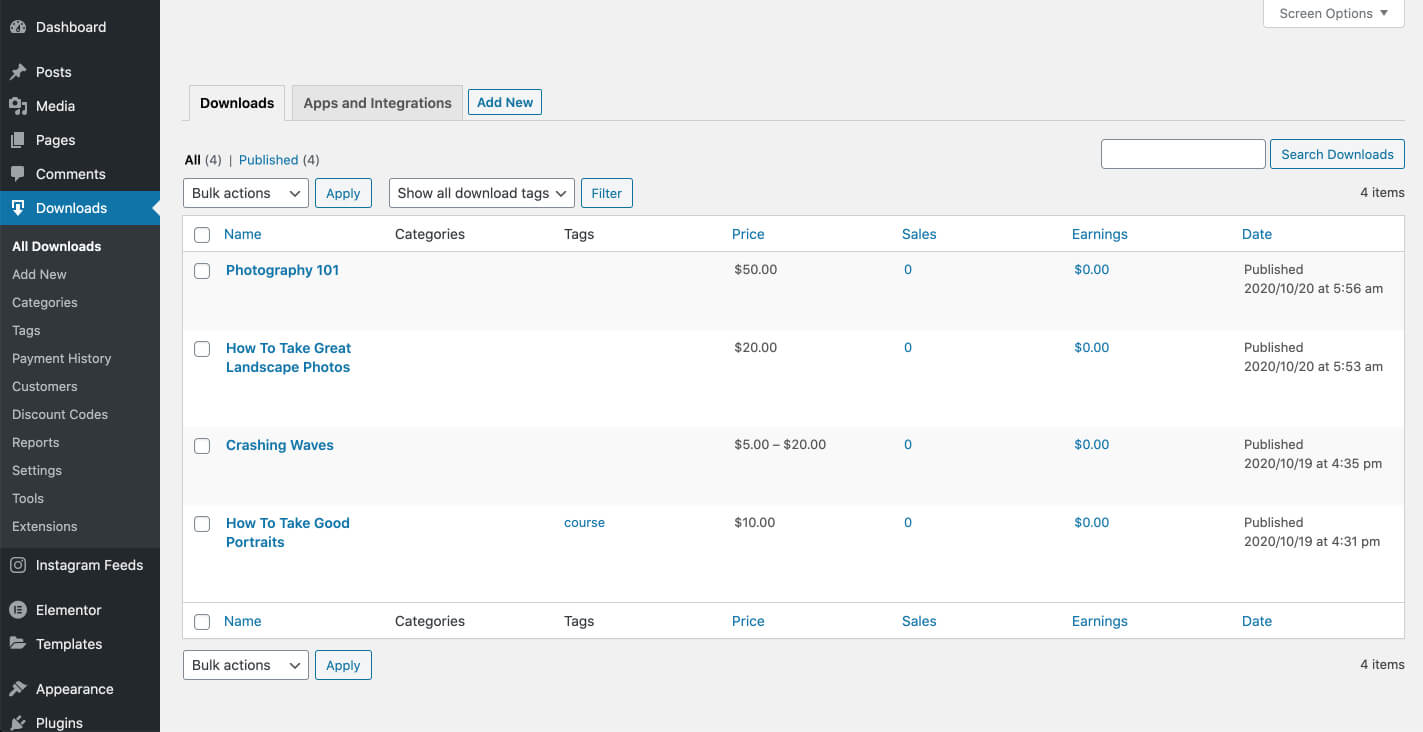Filter by the Published (4) link

tap(279, 160)
